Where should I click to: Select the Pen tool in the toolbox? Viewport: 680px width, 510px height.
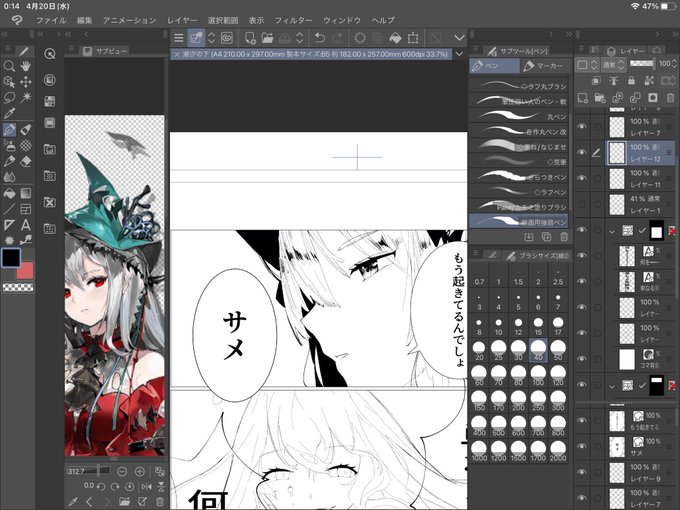[9, 129]
